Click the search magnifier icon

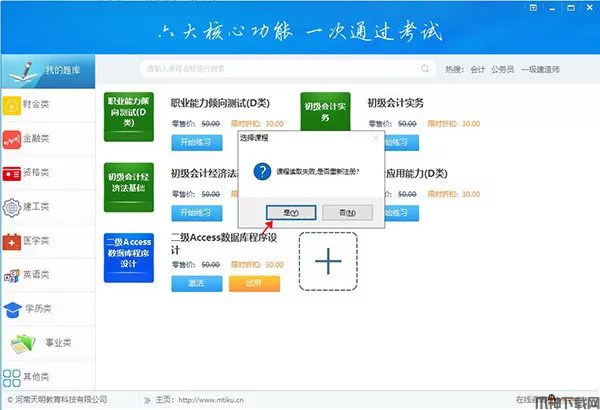click(x=425, y=69)
